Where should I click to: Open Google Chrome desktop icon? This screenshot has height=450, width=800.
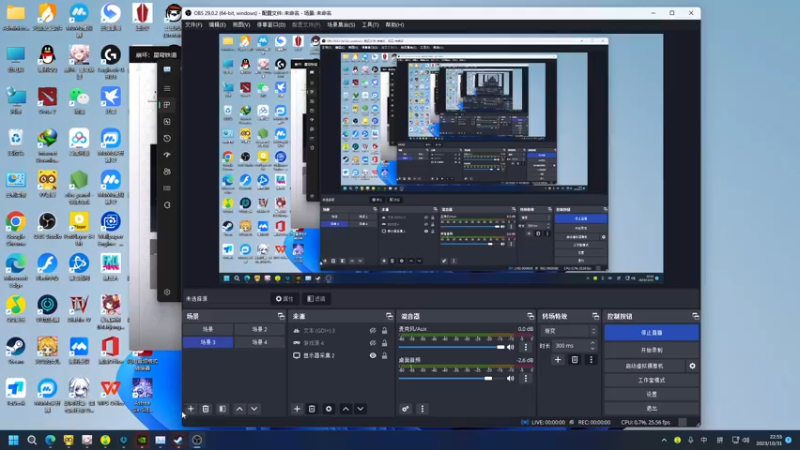[16, 229]
